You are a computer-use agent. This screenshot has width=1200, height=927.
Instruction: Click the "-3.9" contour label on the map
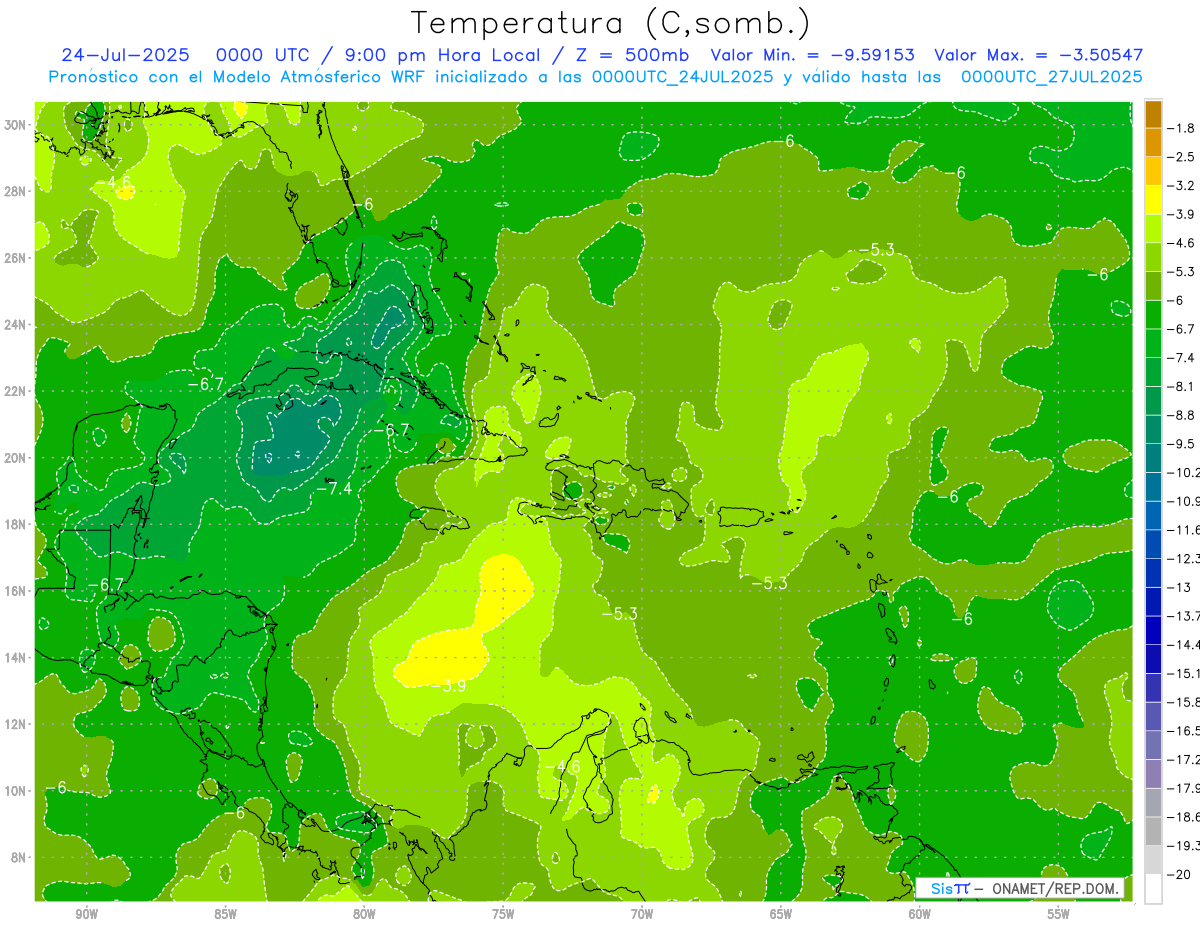(x=449, y=686)
